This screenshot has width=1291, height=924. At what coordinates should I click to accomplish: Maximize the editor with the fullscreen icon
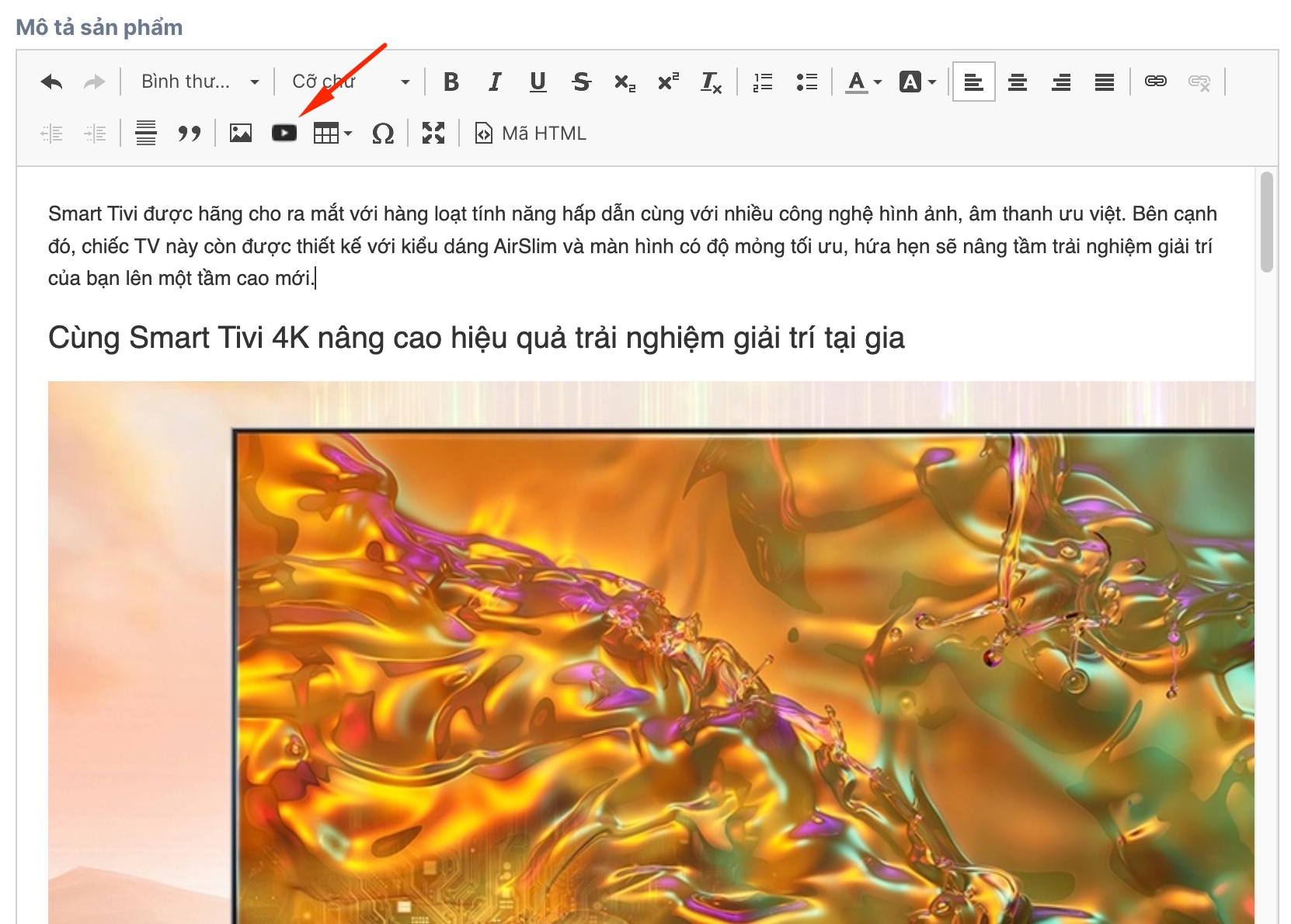click(433, 134)
